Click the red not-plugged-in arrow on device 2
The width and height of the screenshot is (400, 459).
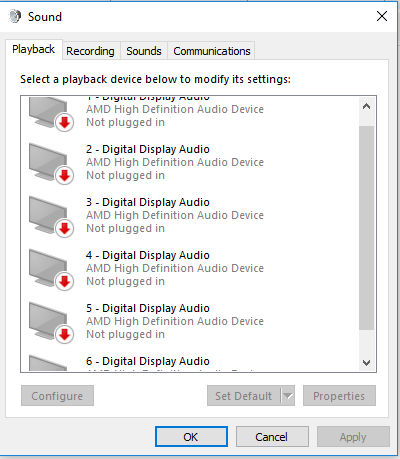click(x=64, y=175)
